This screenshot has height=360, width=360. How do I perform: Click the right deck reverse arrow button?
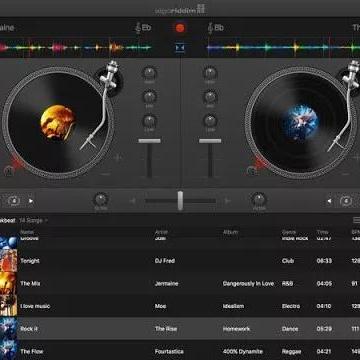click(329, 201)
